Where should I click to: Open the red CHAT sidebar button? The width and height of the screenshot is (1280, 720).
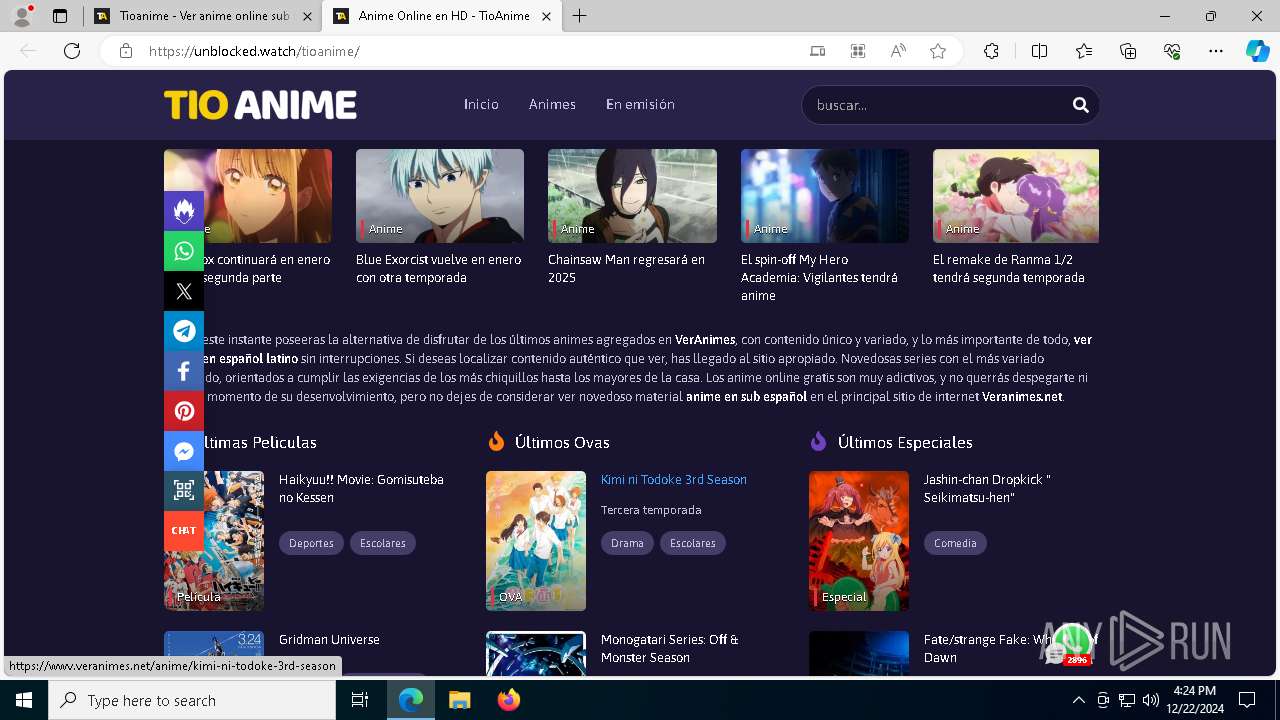[x=184, y=531]
